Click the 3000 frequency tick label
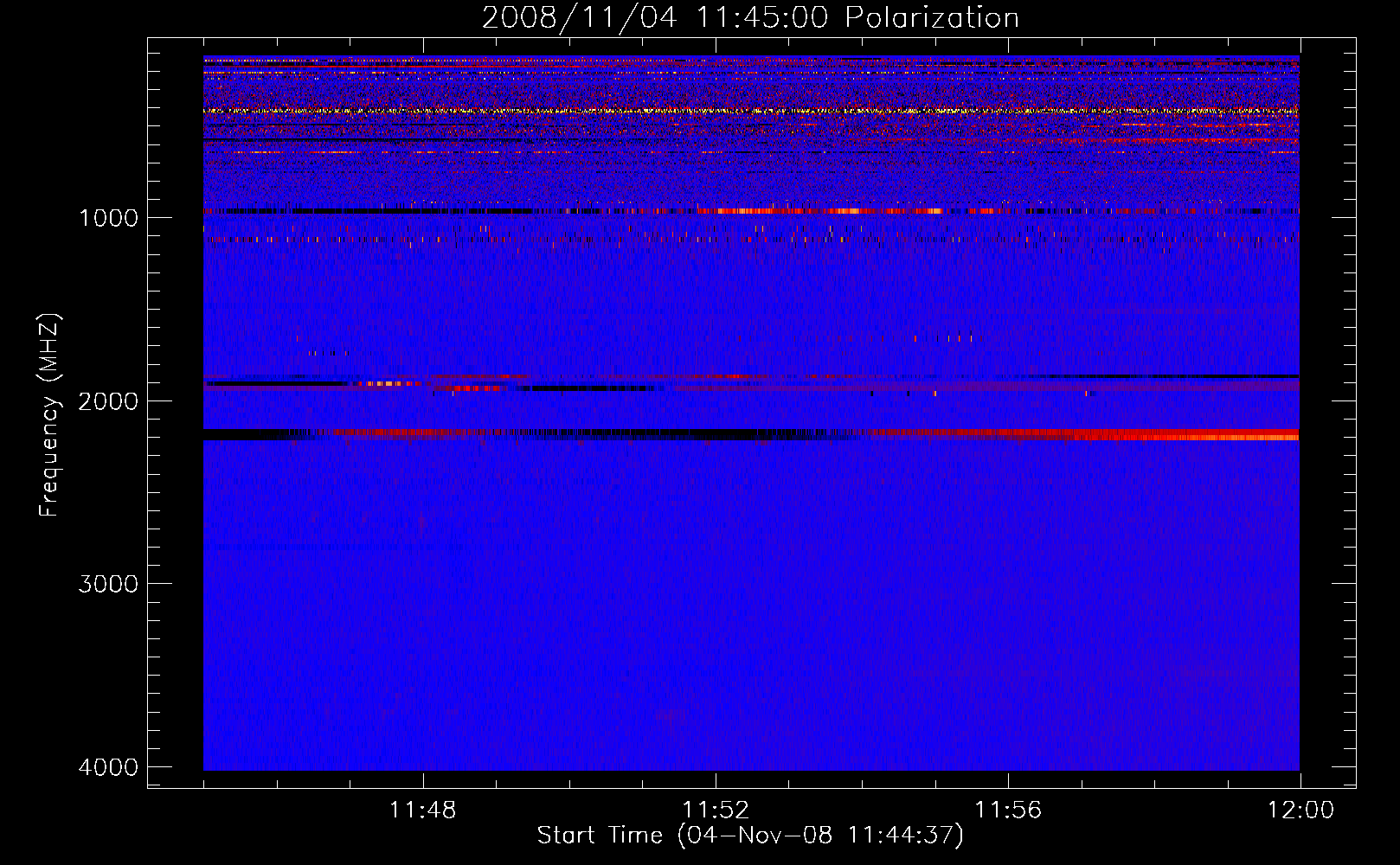 (x=108, y=584)
